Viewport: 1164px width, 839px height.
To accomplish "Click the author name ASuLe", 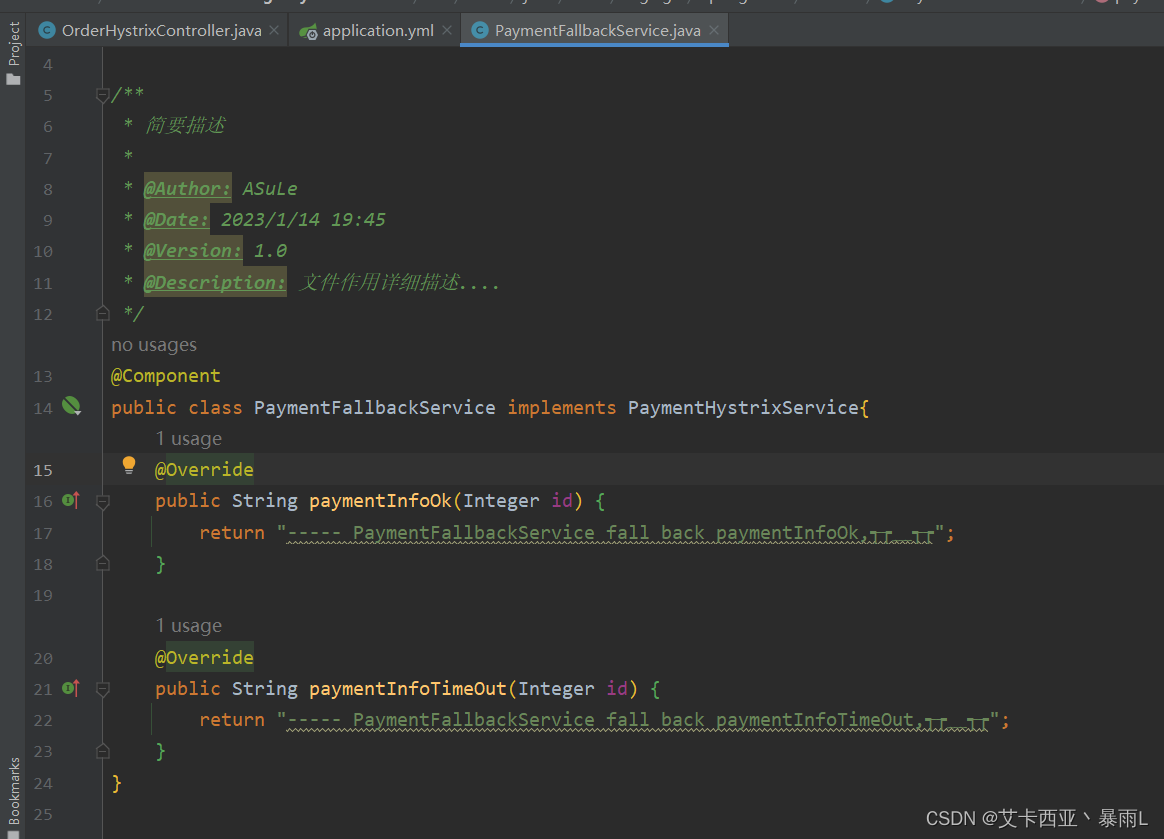I will [269, 189].
